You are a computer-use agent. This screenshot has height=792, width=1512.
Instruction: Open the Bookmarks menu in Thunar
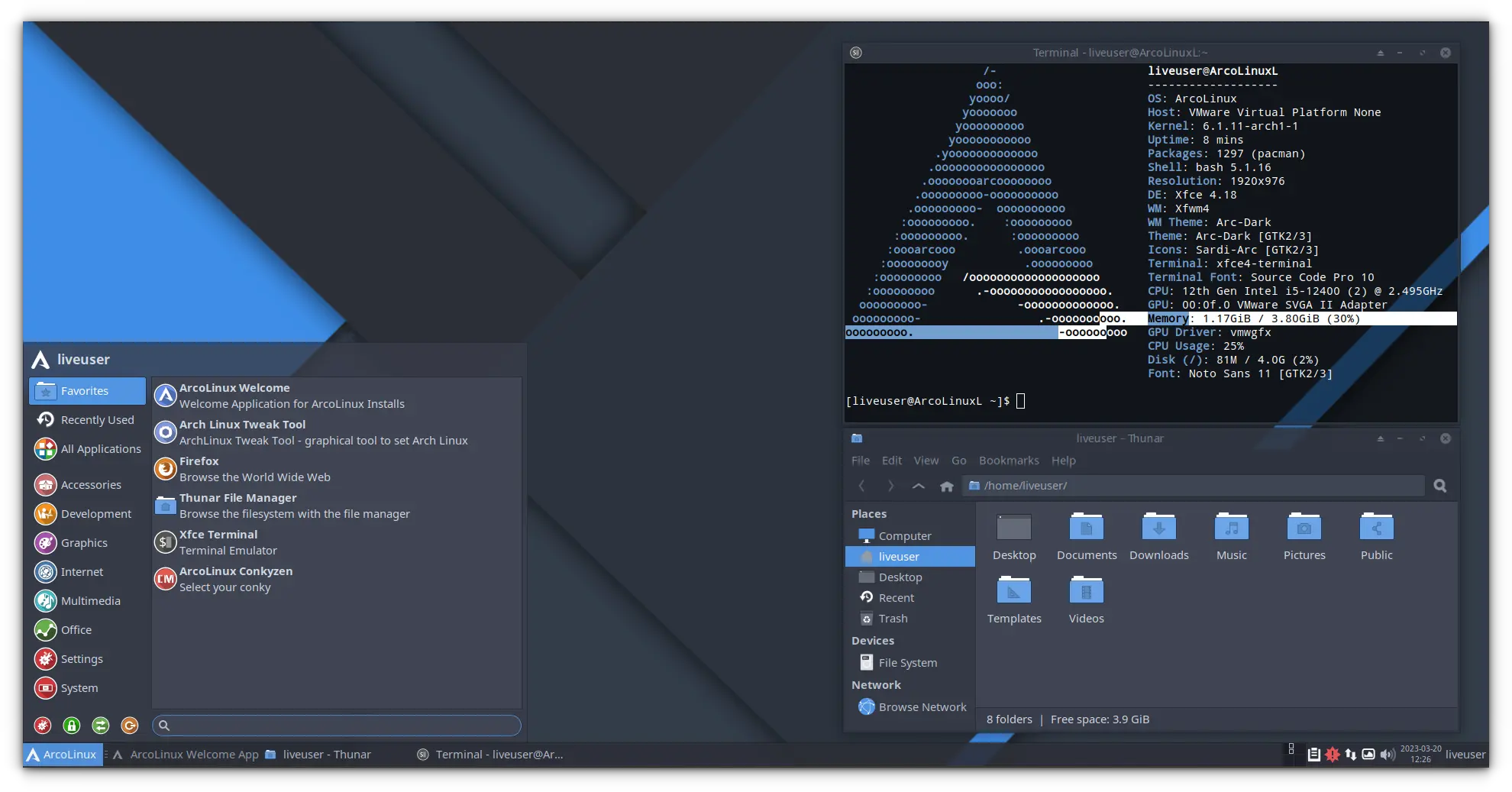coord(1009,461)
